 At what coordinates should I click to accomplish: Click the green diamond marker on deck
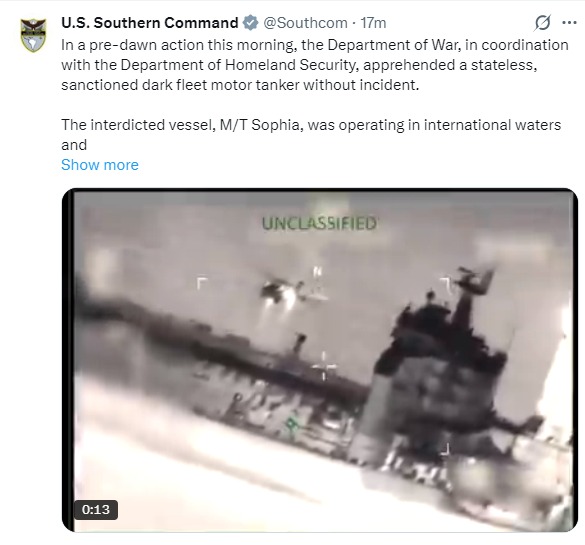tap(291, 424)
